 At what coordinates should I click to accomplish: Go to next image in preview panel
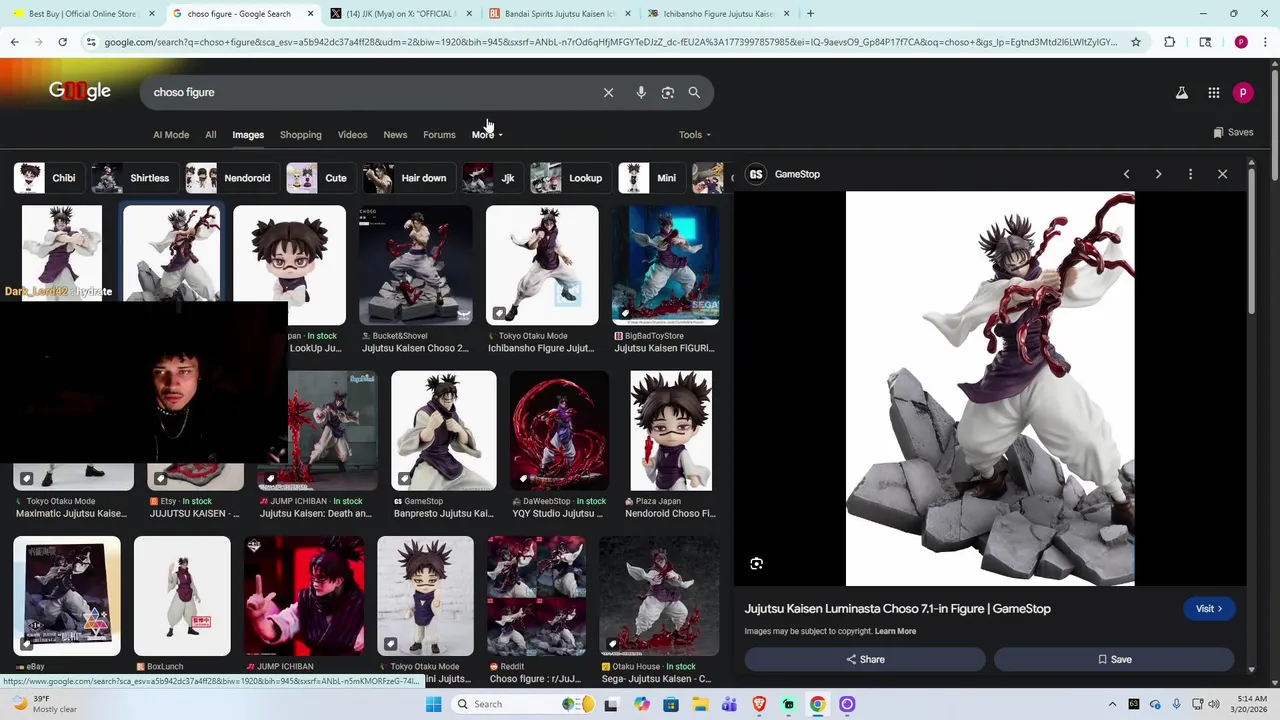(x=1158, y=174)
